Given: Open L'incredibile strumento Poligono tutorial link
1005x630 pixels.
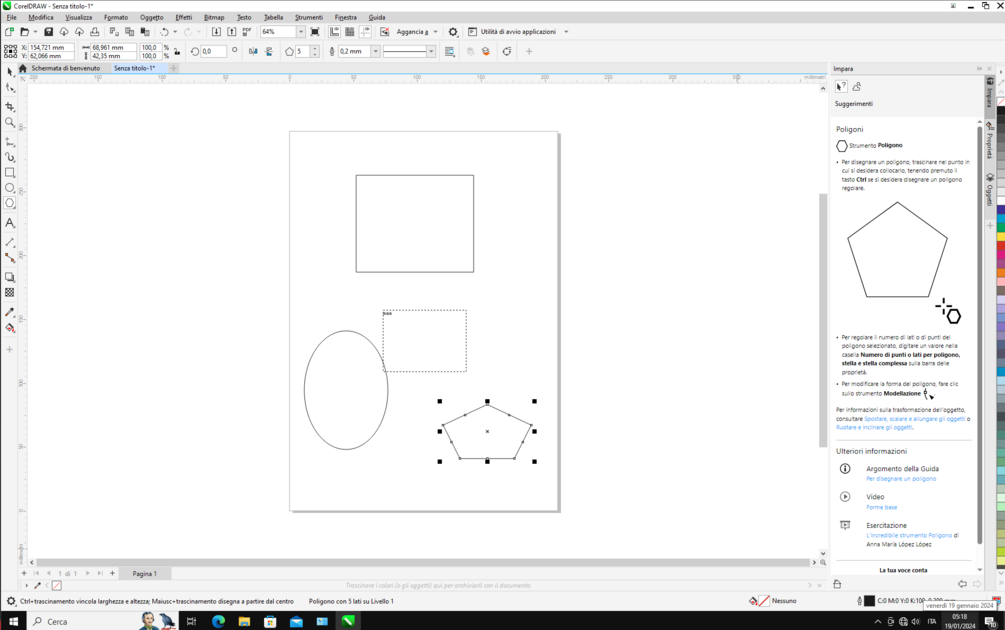Looking at the screenshot, I should (909, 535).
